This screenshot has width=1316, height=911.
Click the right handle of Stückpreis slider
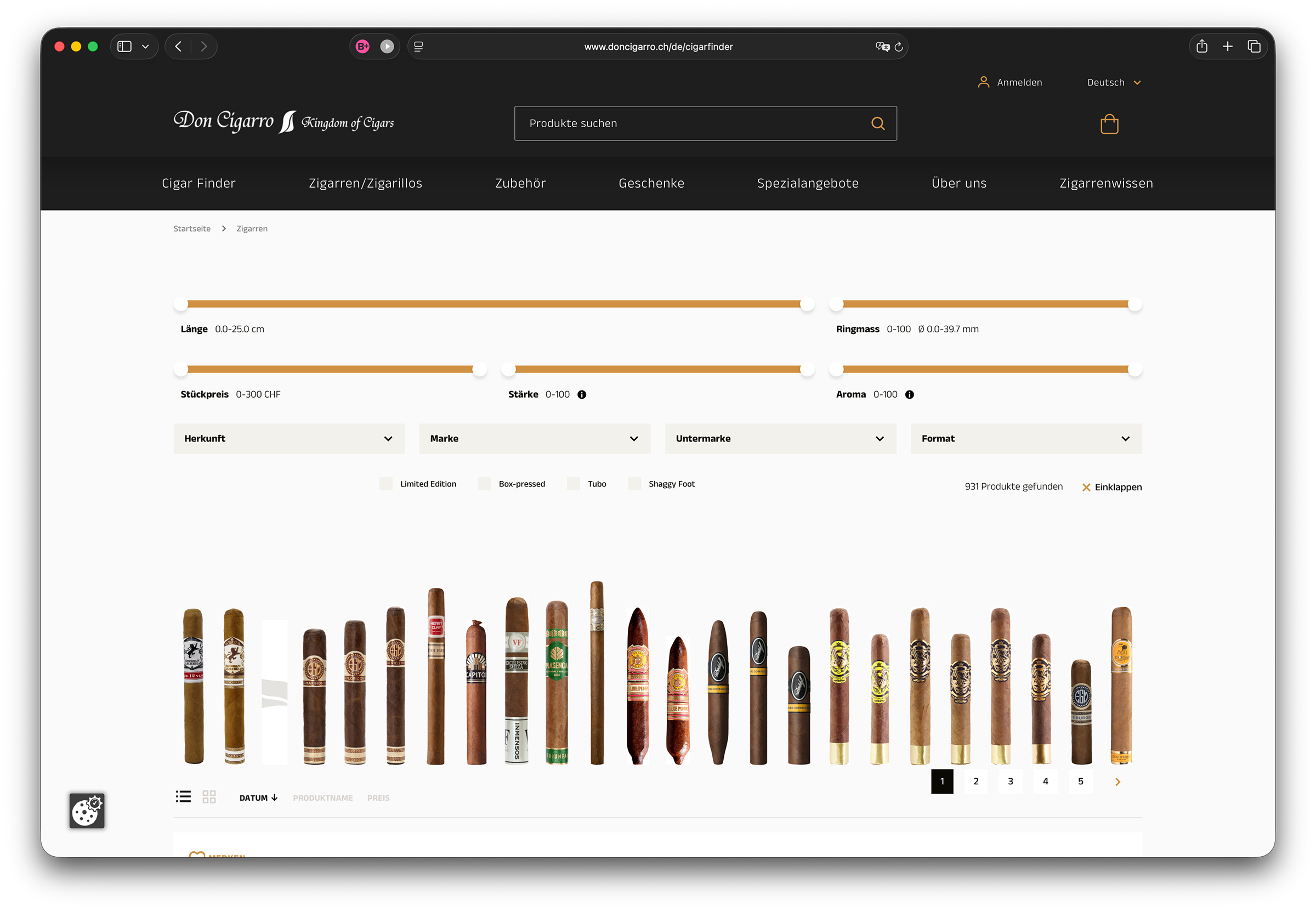tap(479, 369)
